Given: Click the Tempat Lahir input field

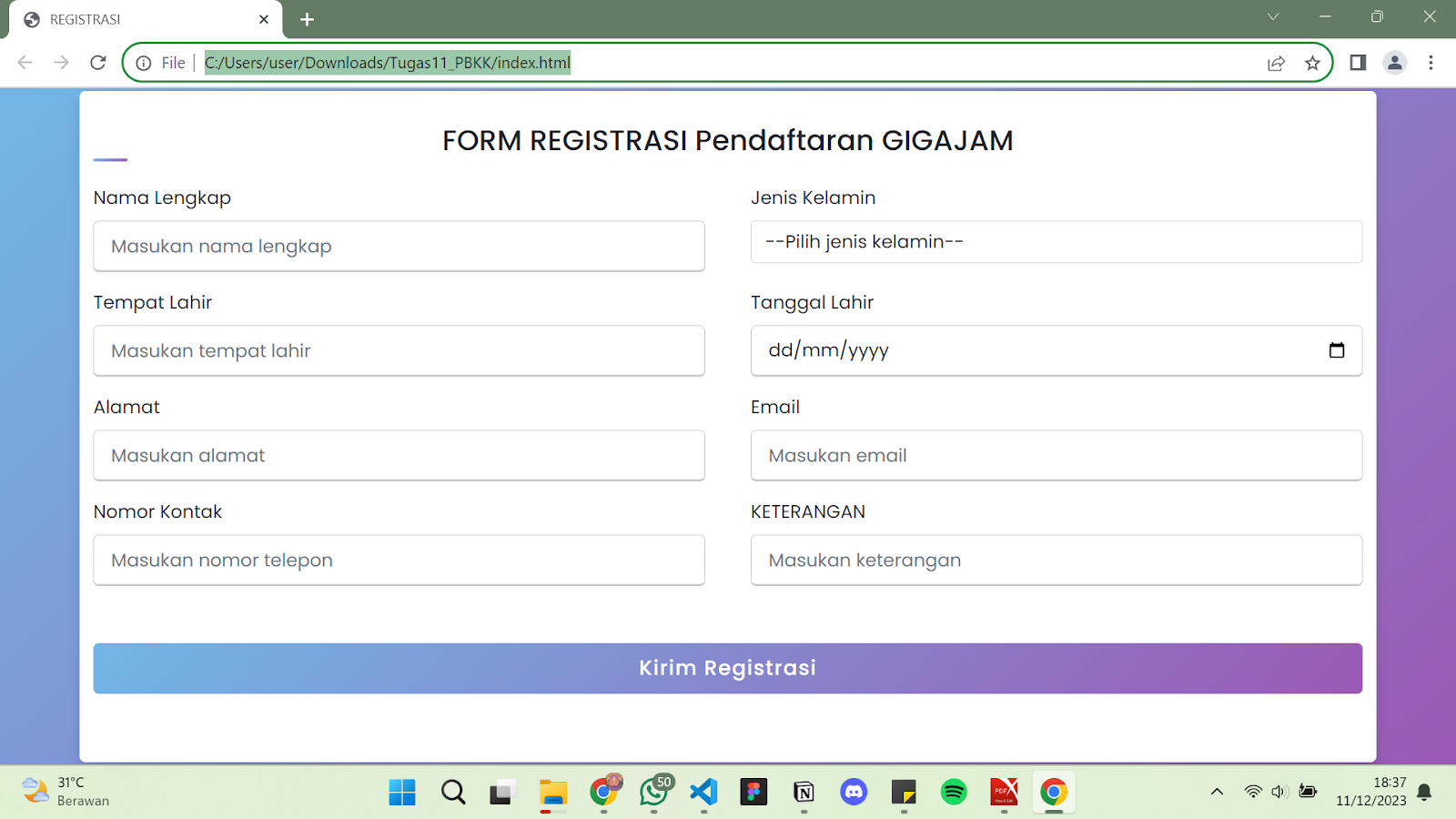Looking at the screenshot, I should (x=399, y=350).
